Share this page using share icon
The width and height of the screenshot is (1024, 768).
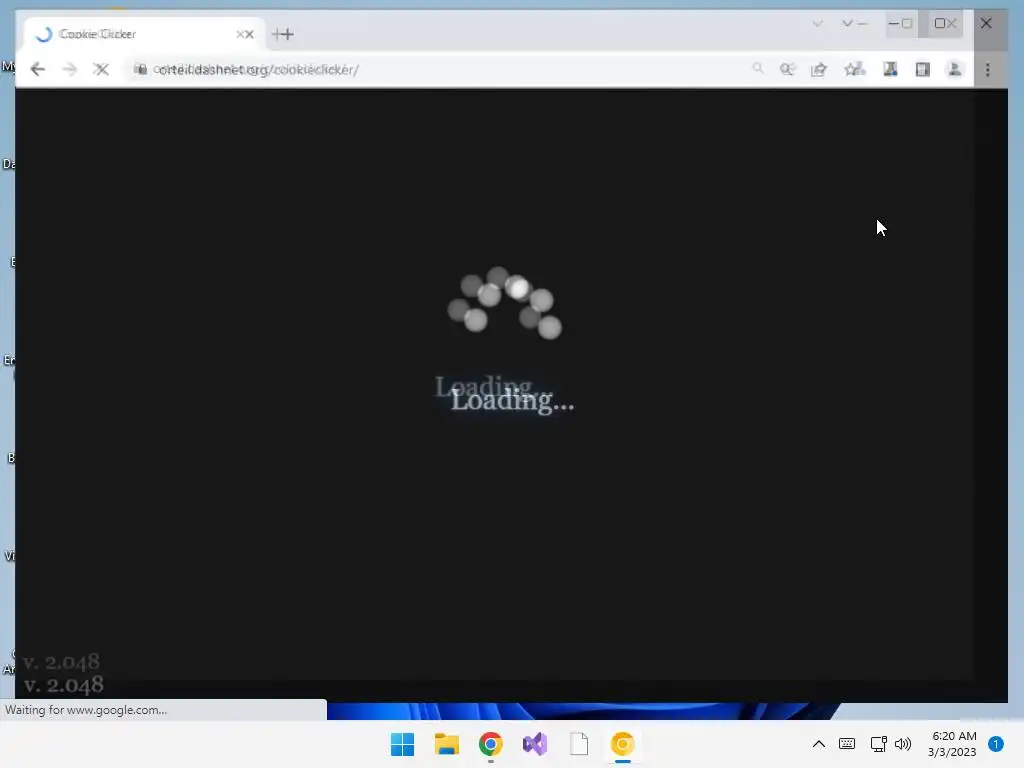point(819,69)
